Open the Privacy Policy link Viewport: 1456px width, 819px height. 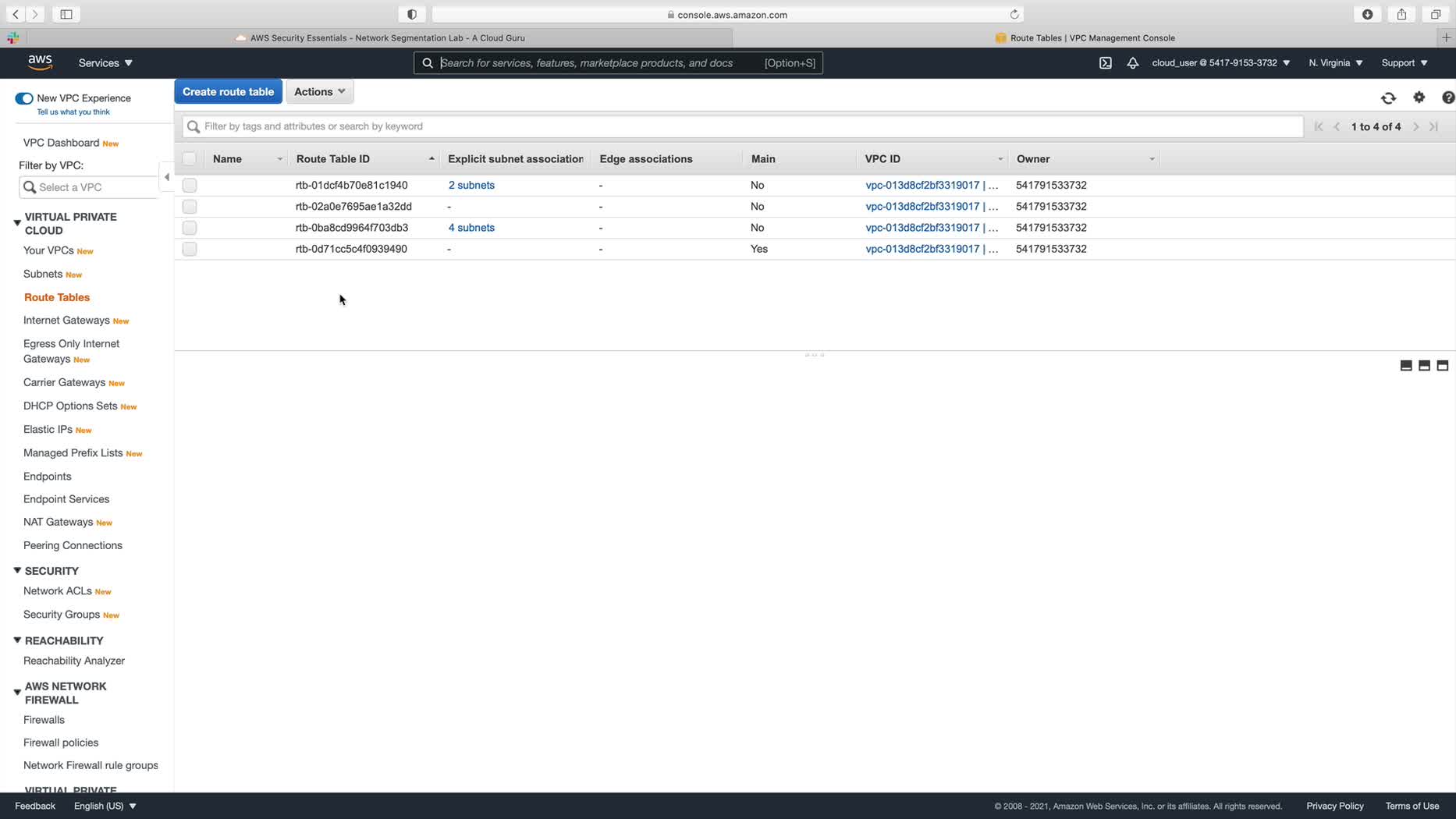(x=1335, y=806)
